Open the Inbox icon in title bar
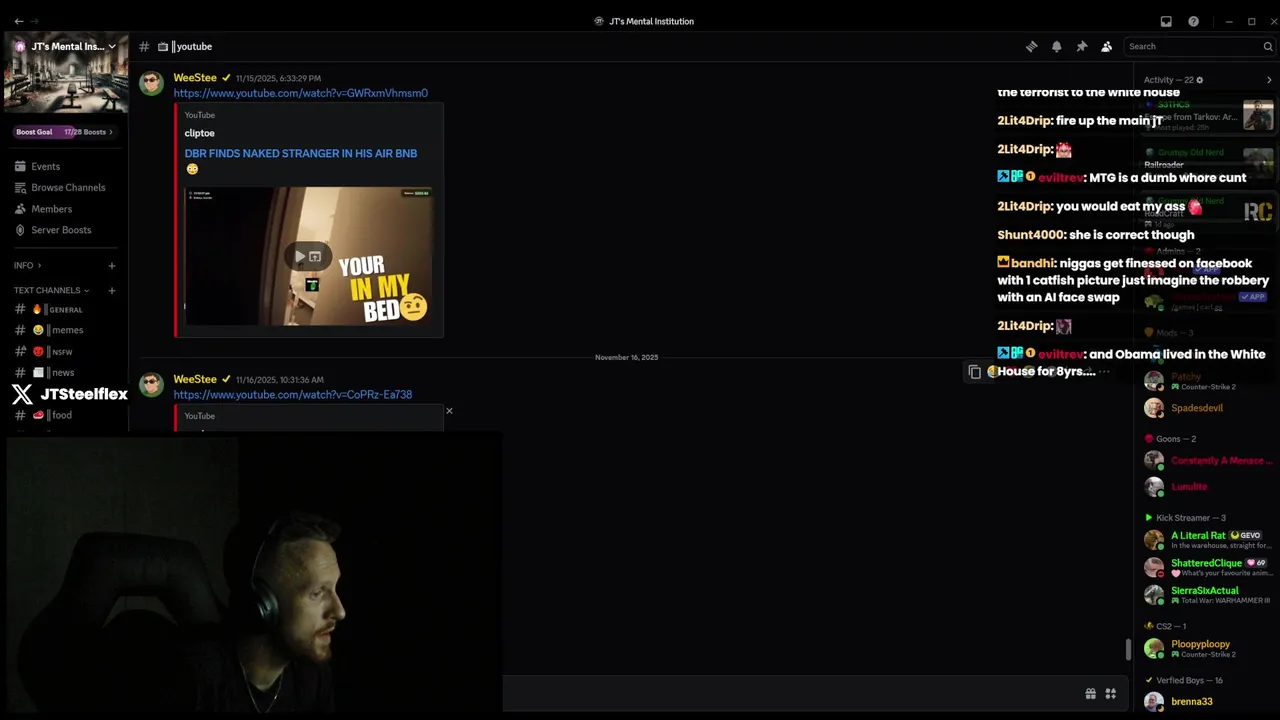 coord(1166,21)
